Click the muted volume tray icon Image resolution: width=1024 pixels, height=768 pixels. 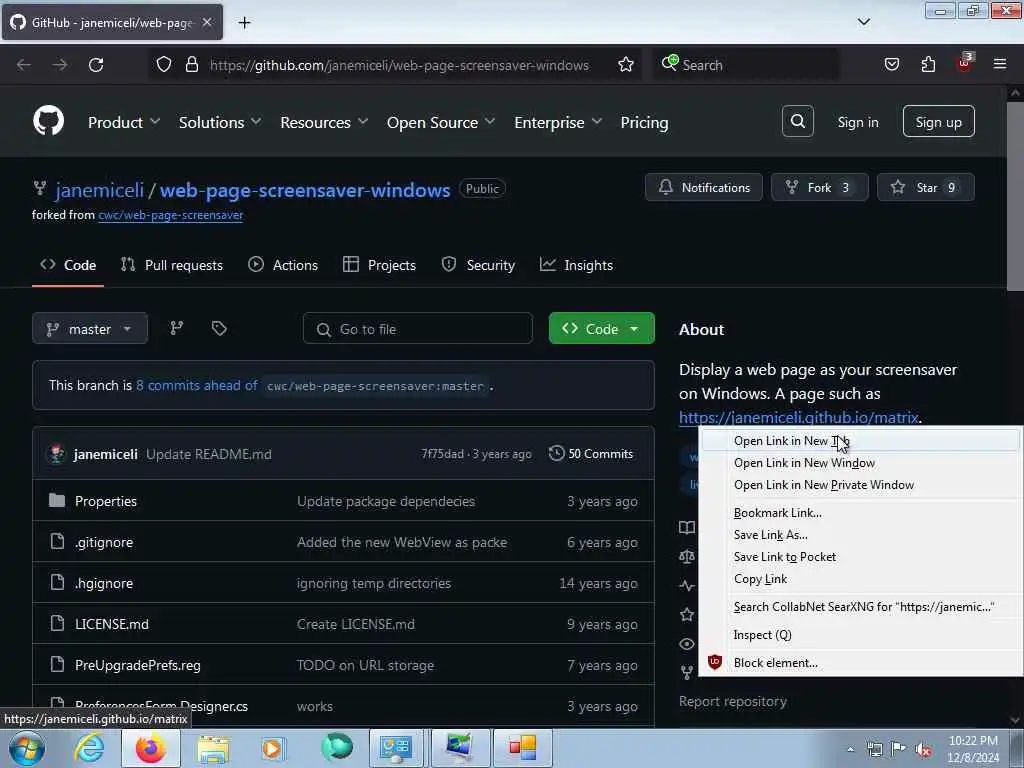coord(923,749)
